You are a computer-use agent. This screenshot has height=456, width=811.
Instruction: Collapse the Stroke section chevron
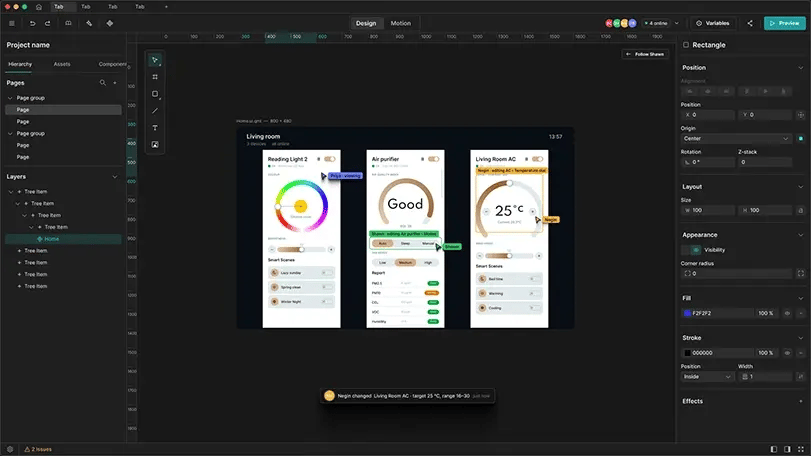pos(801,338)
